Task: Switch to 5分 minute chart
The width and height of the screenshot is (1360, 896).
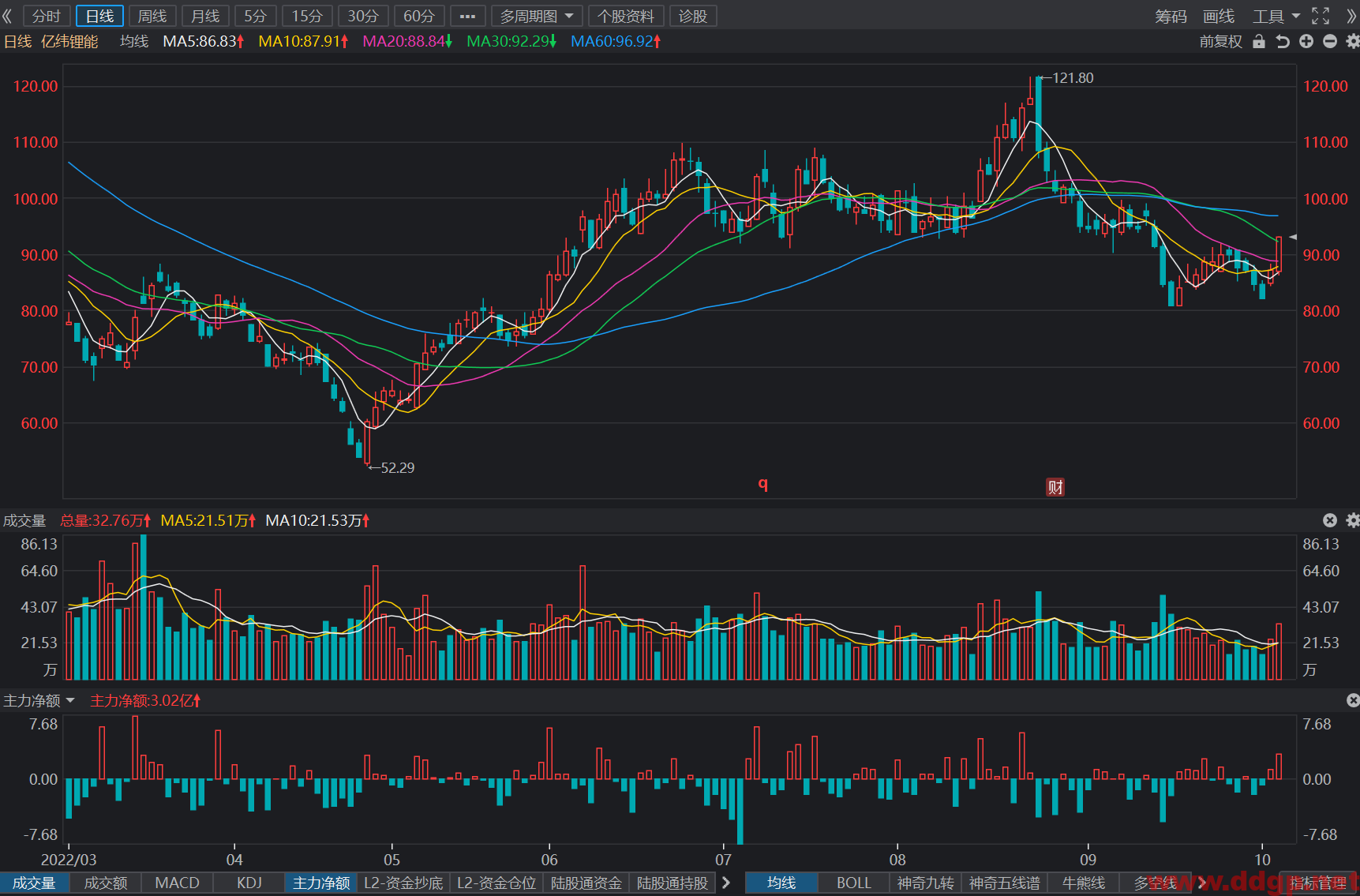Action: [x=256, y=16]
